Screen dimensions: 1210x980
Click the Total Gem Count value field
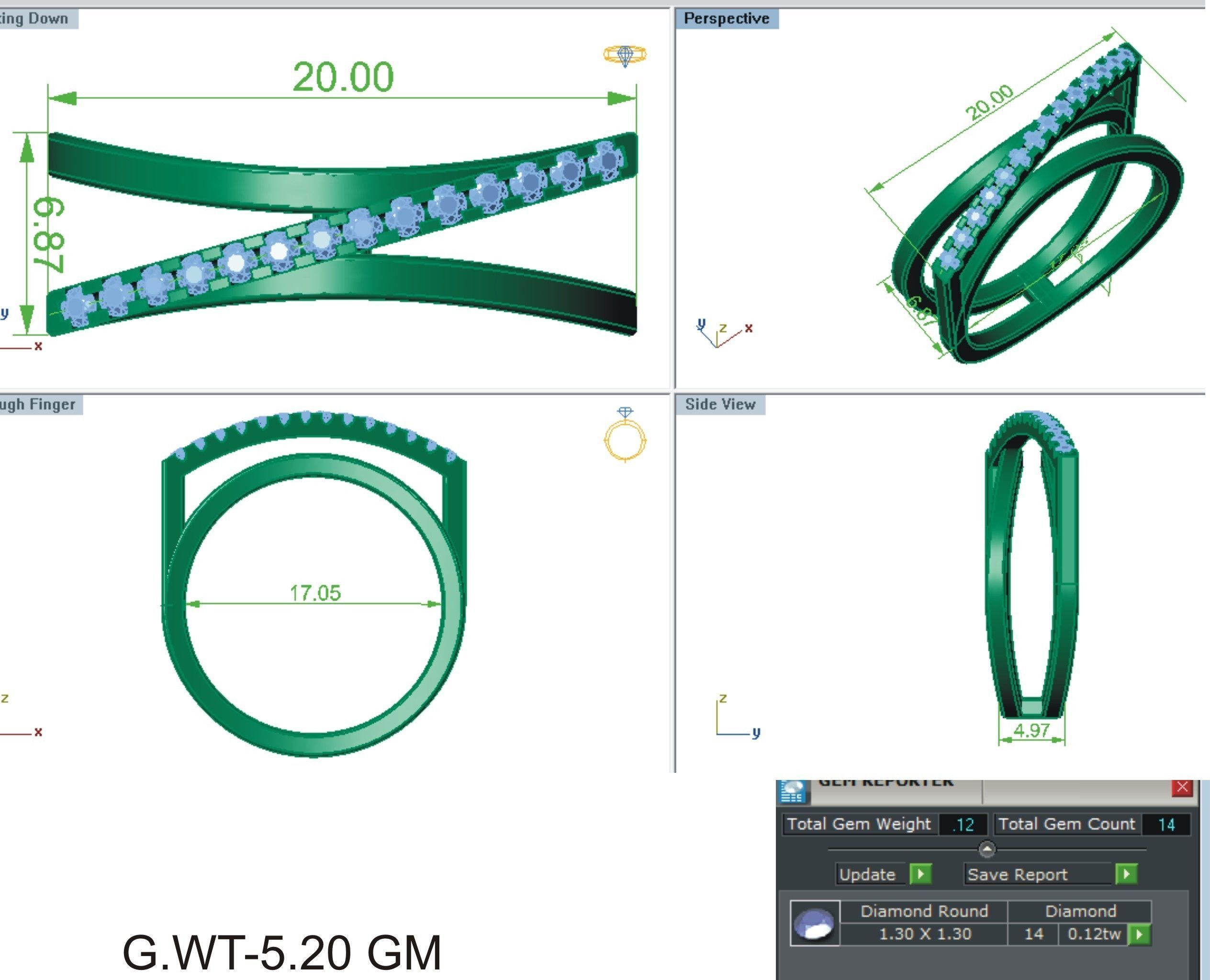[1165, 825]
